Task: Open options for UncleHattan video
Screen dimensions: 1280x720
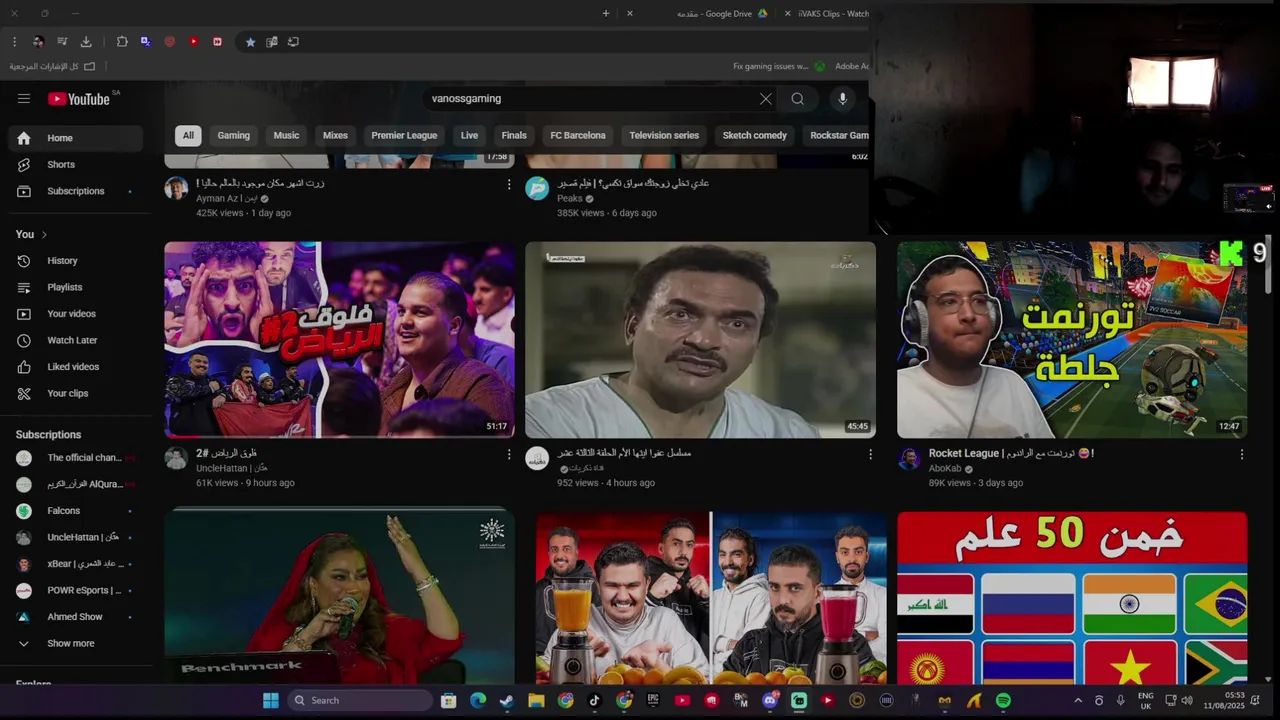Action: pos(509,454)
